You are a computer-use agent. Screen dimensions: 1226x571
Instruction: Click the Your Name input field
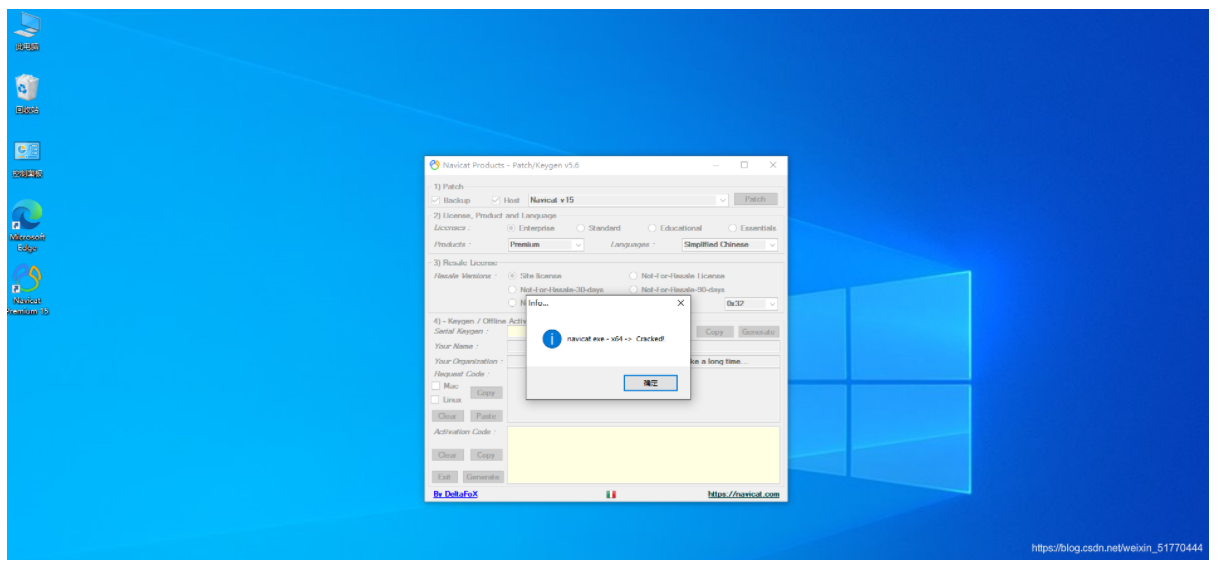tap(643, 346)
